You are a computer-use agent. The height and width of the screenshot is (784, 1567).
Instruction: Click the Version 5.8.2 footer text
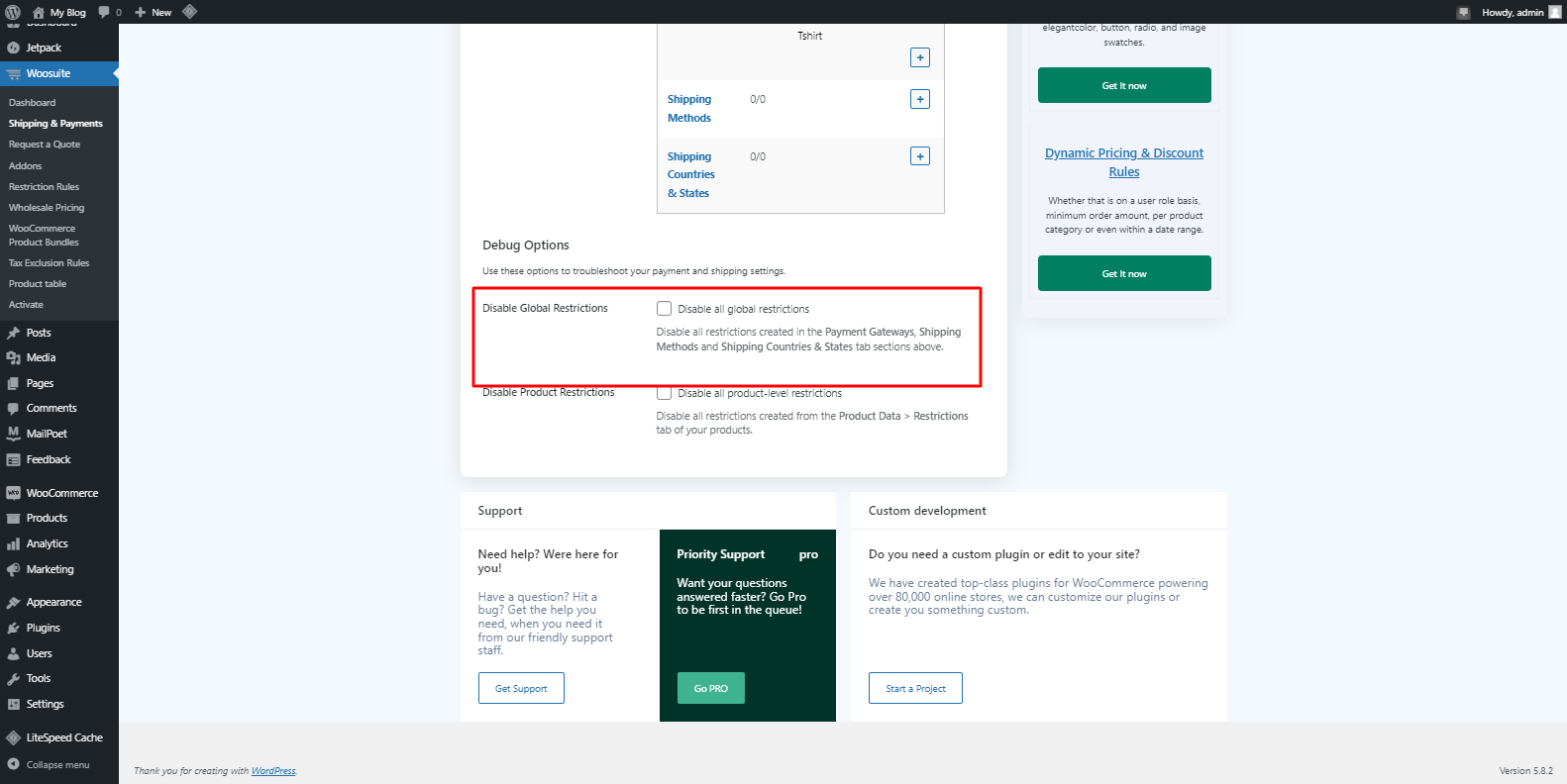pos(1525,770)
